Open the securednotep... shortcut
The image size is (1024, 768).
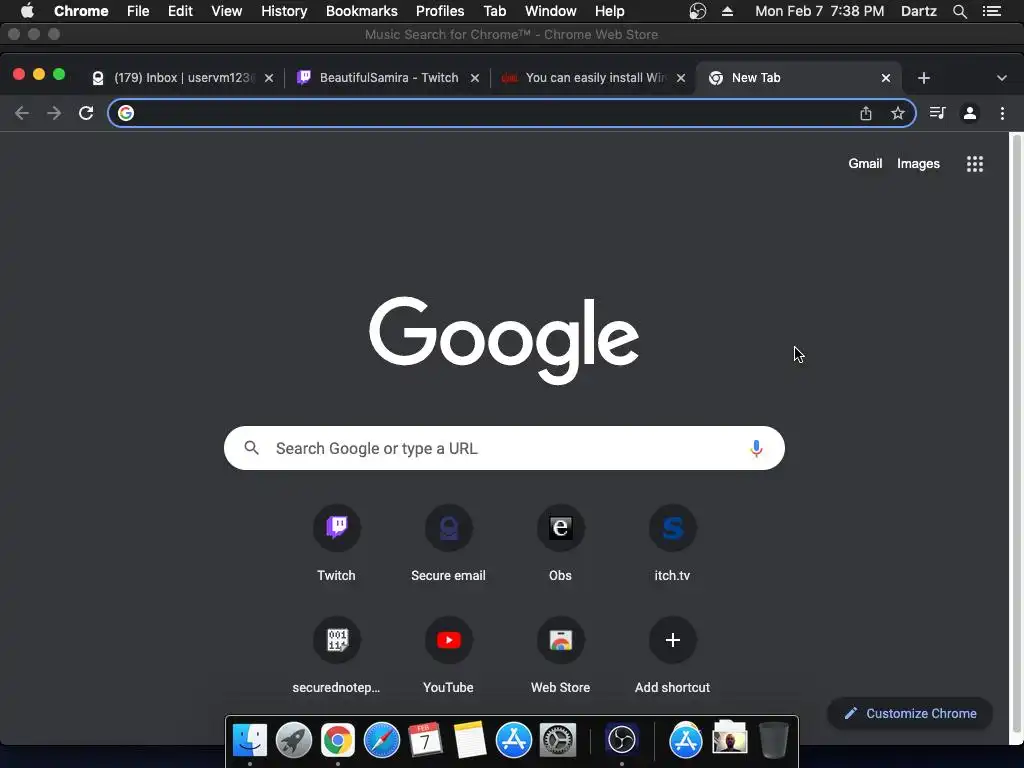336,655
